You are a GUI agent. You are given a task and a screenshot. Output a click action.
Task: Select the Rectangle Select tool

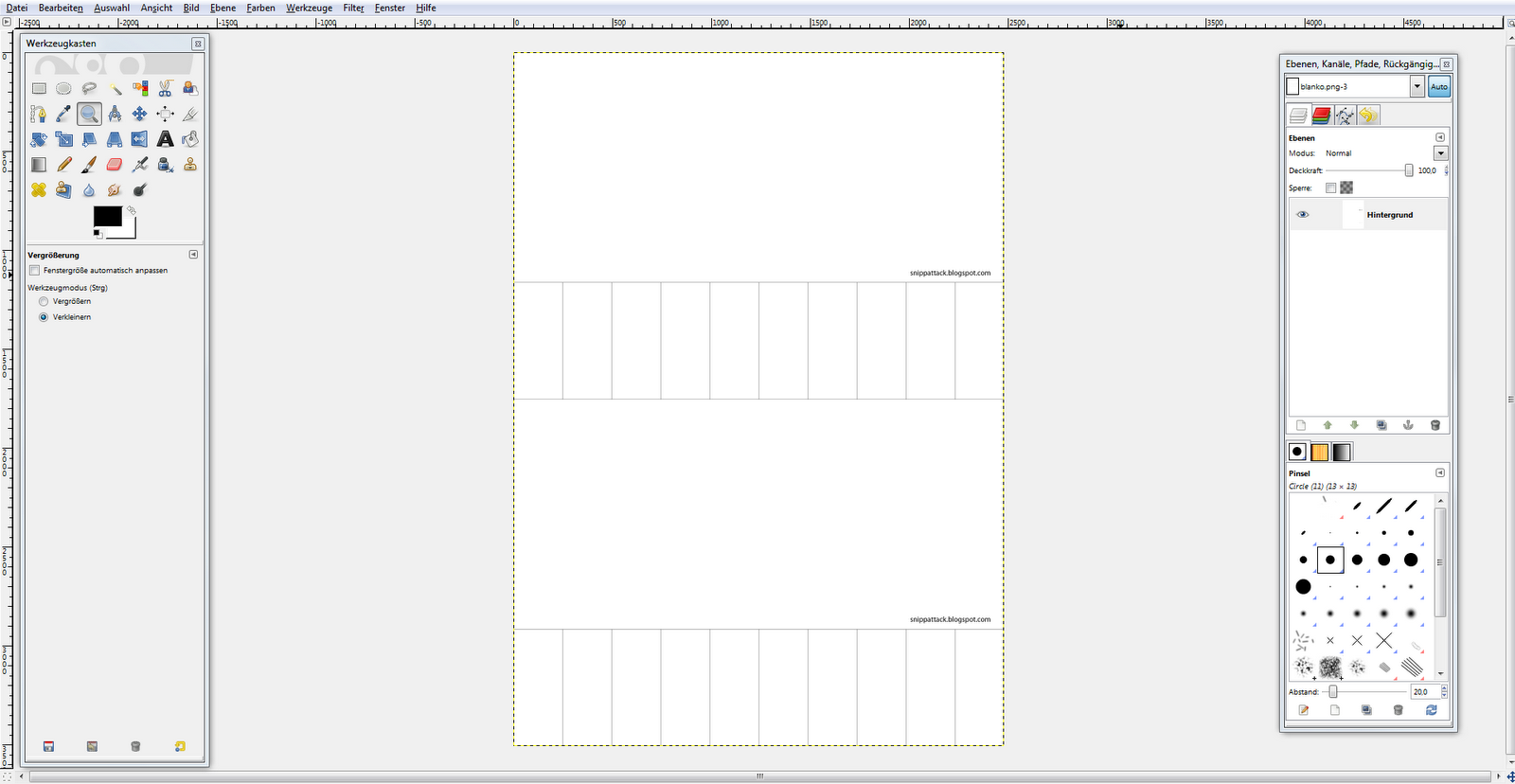click(39, 88)
